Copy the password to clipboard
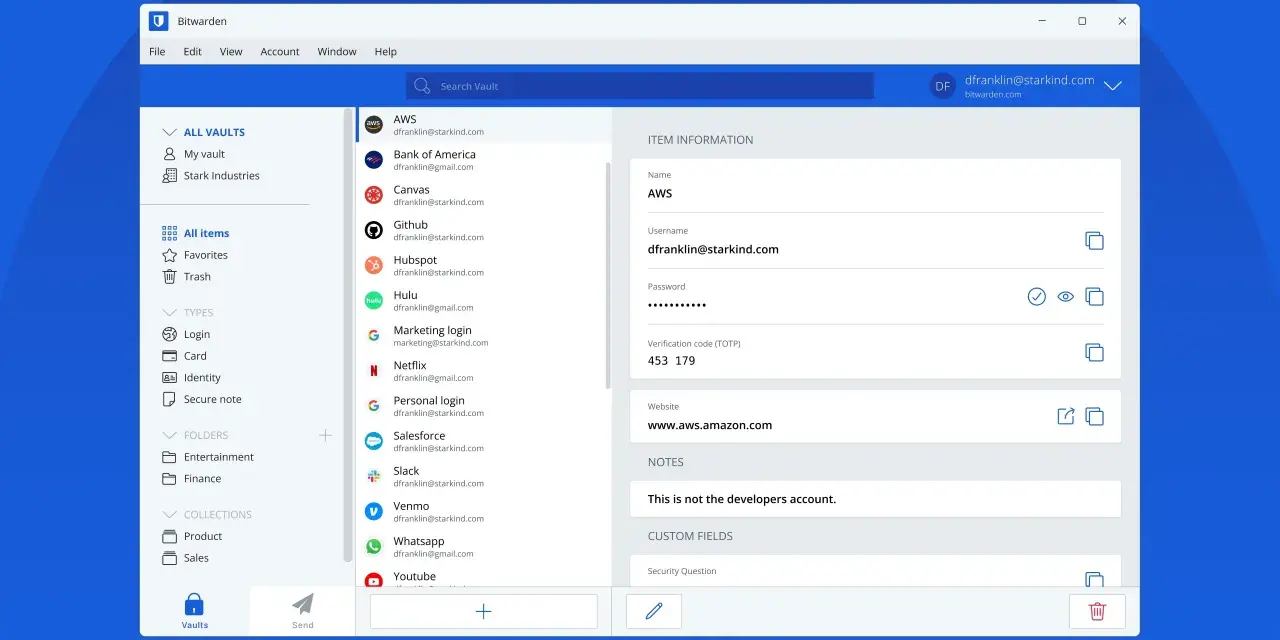The image size is (1280, 640). coord(1094,297)
